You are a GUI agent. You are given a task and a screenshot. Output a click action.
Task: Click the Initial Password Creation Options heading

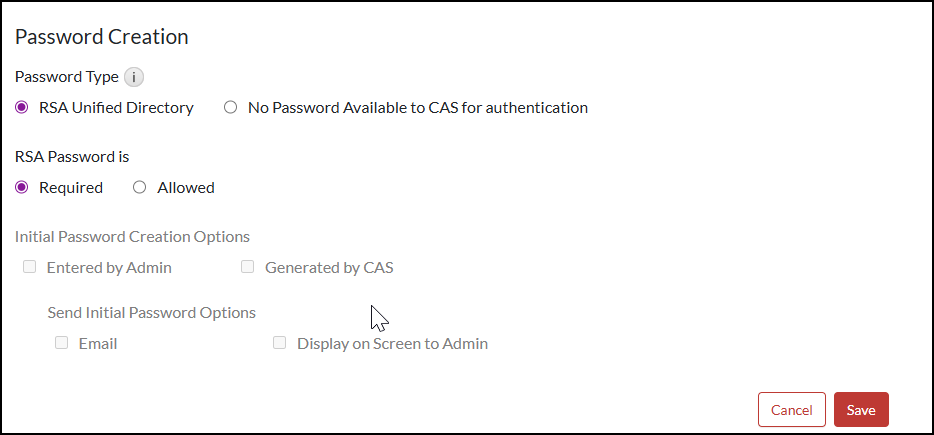pos(132,237)
